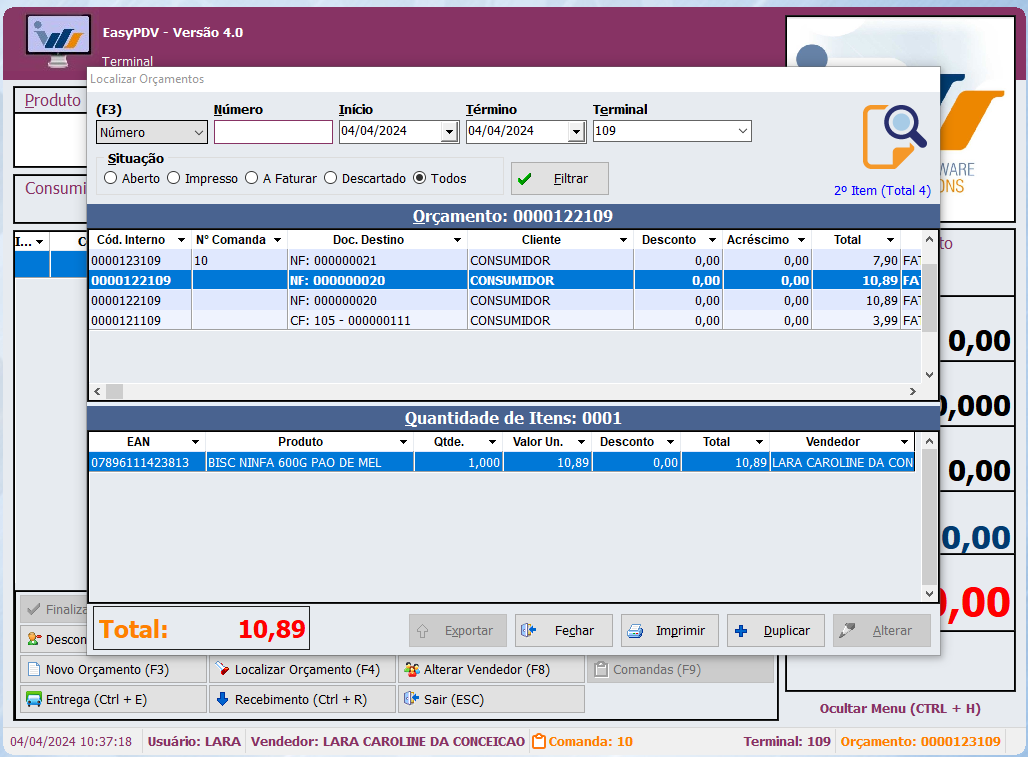Open the F3 Número search type combo
This screenshot has height=757, width=1028.
[x=151, y=132]
